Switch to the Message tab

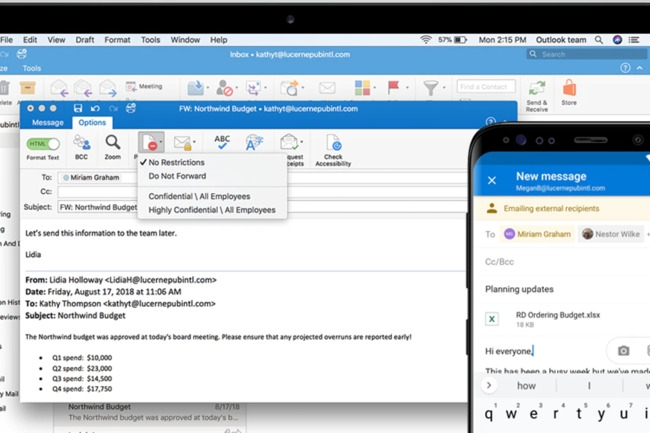[x=48, y=123]
